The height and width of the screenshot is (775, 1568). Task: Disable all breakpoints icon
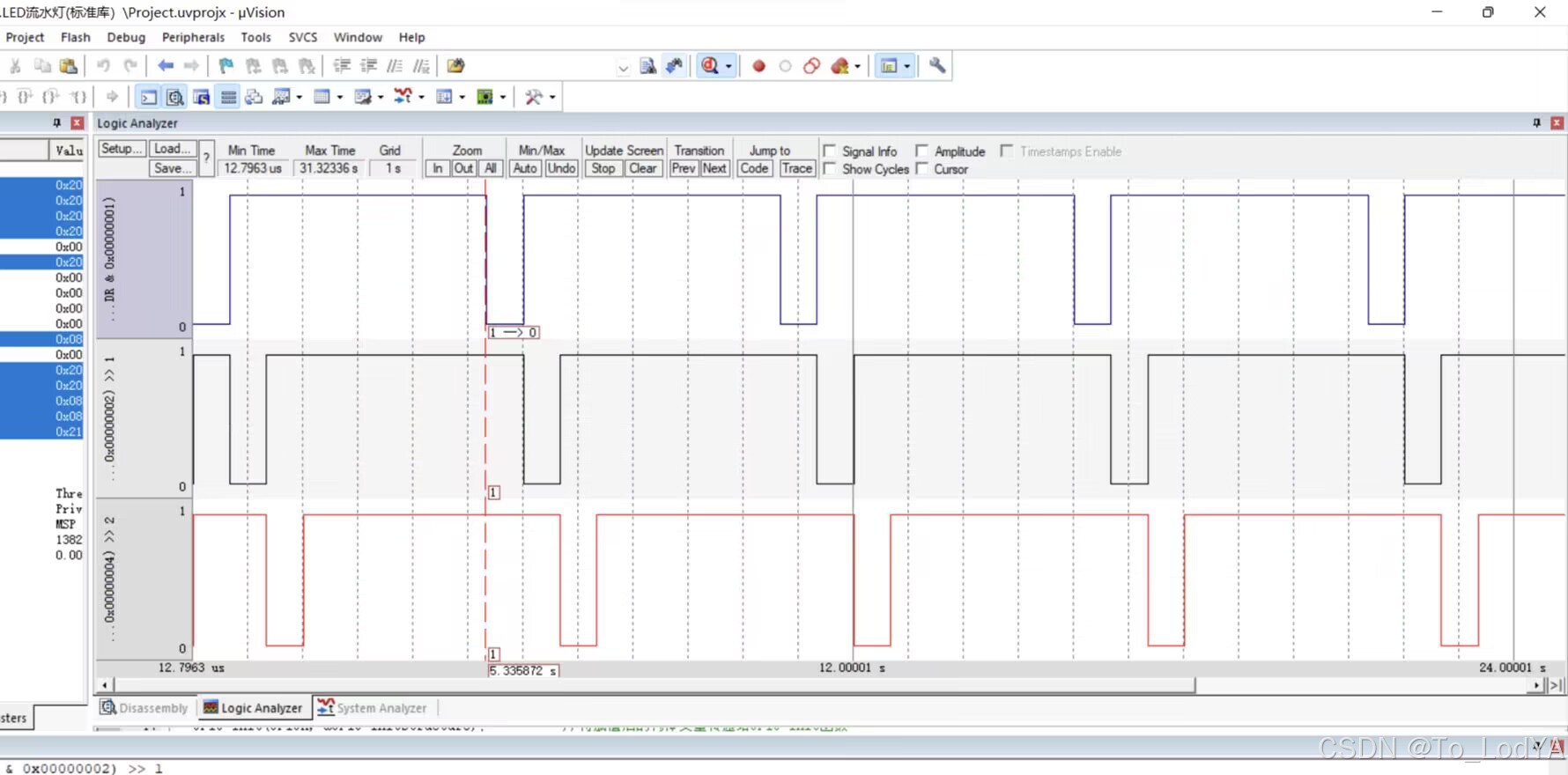[x=811, y=66]
